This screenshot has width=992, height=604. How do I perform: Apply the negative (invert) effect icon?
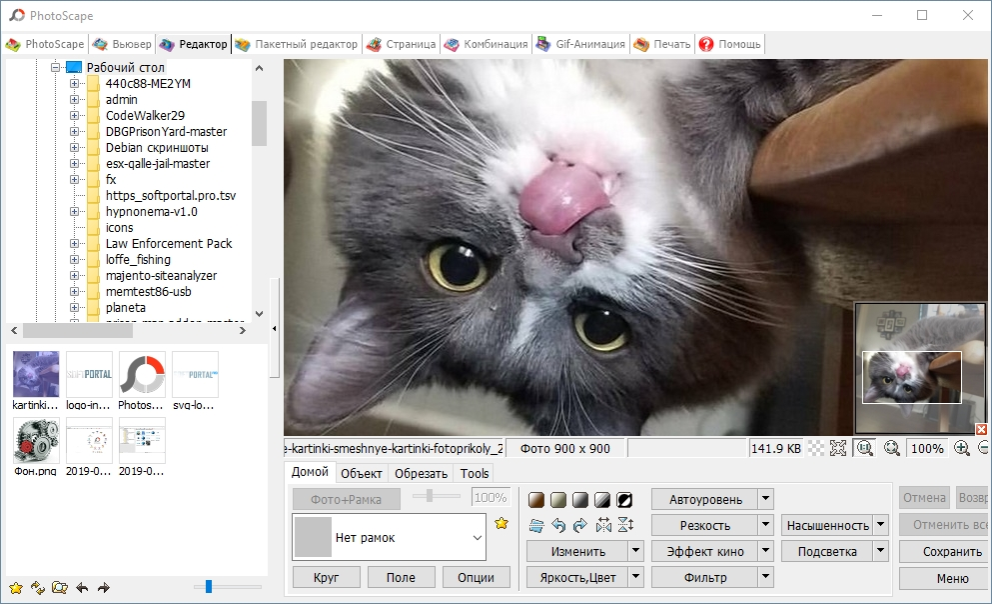624,499
